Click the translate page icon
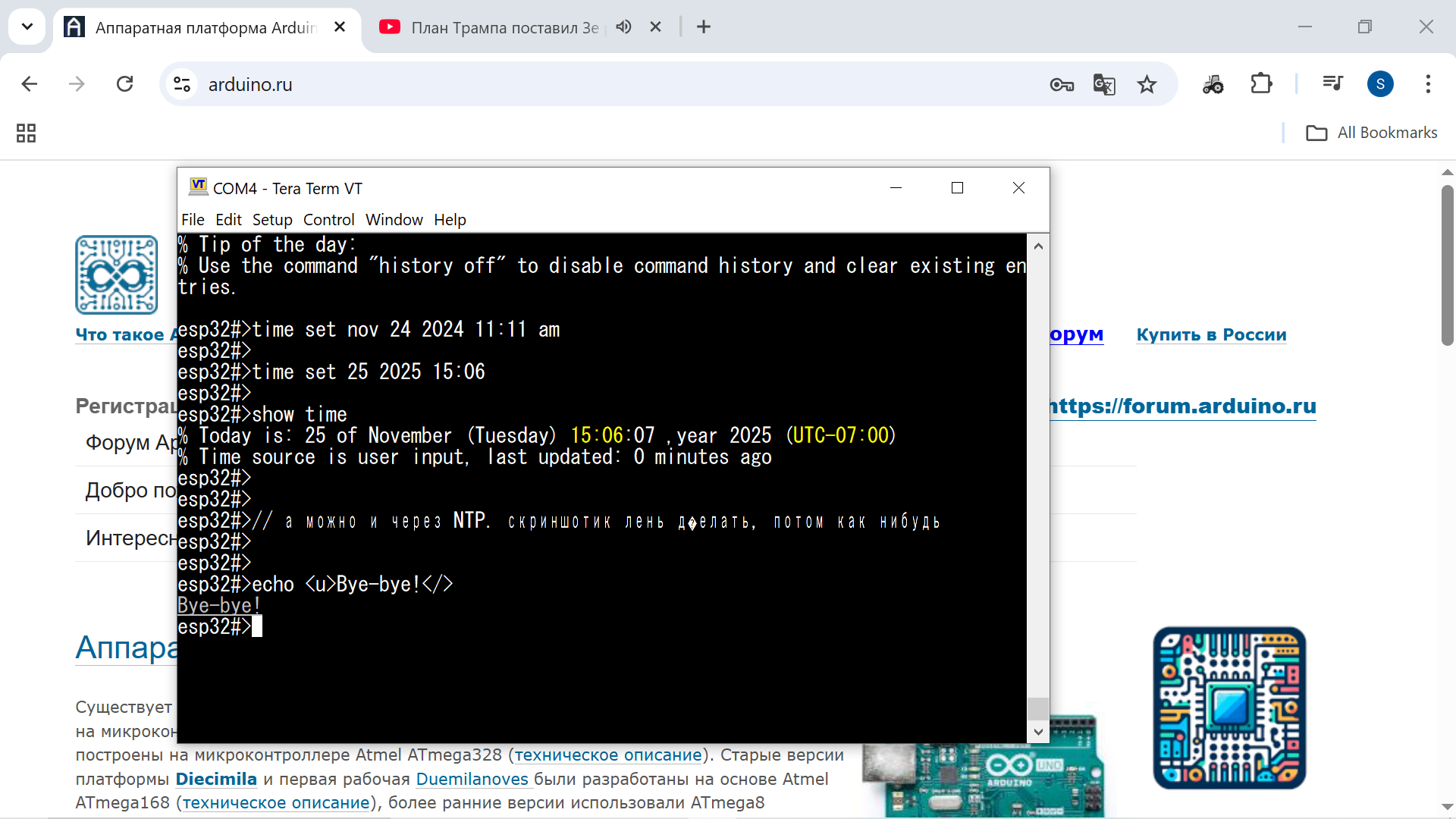Viewport: 1456px width, 819px height. click(1104, 84)
